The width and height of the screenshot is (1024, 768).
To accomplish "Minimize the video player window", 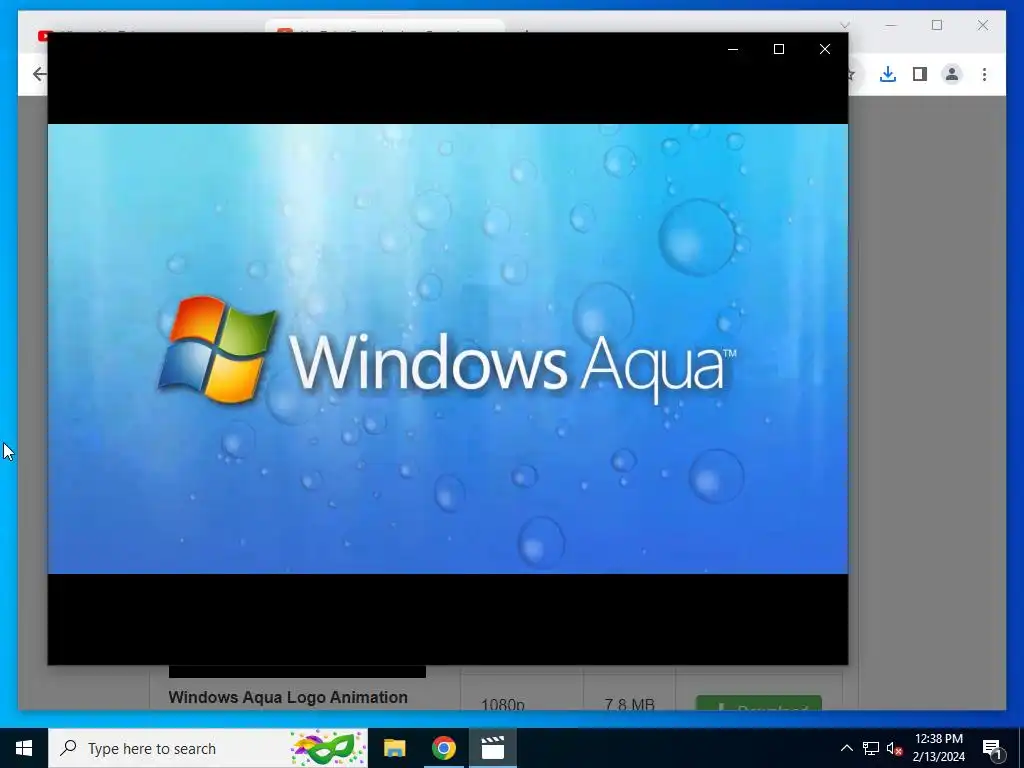I will click(x=733, y=49).
